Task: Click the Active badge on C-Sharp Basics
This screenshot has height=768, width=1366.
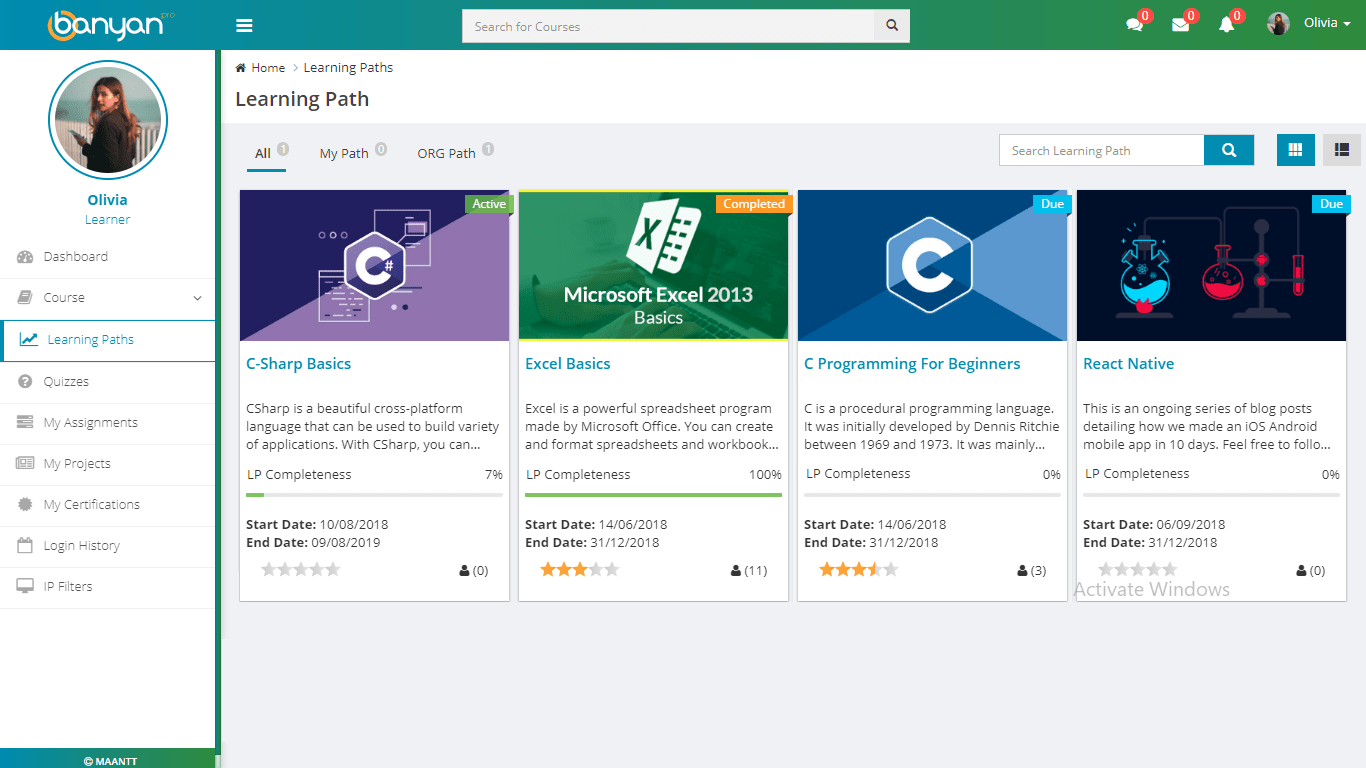Action: point(489,204)
